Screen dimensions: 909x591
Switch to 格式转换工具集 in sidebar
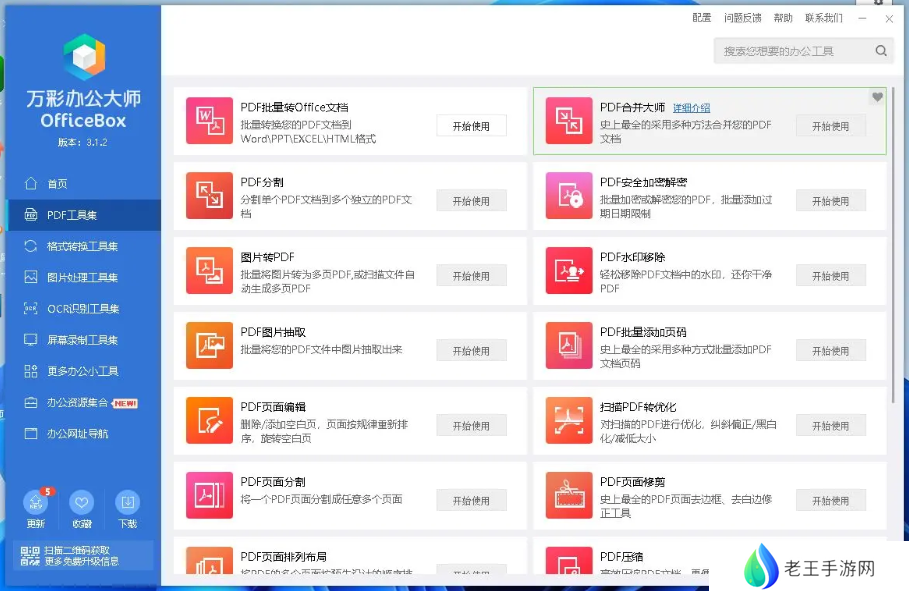pos(82,246)
